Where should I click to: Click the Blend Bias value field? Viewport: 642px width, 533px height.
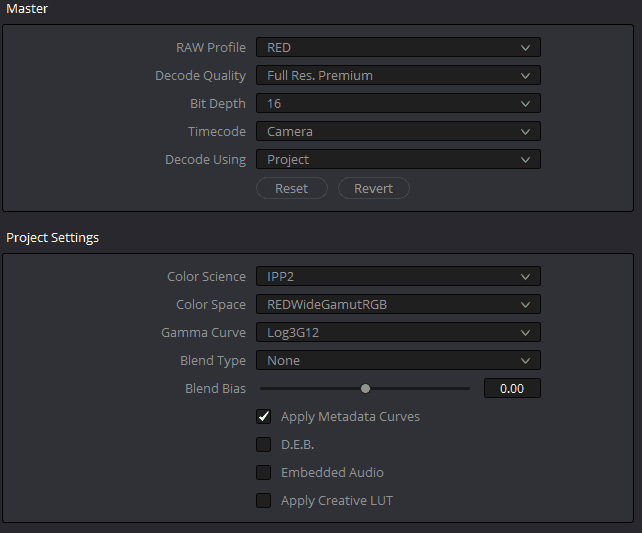[x=512, y=388]
